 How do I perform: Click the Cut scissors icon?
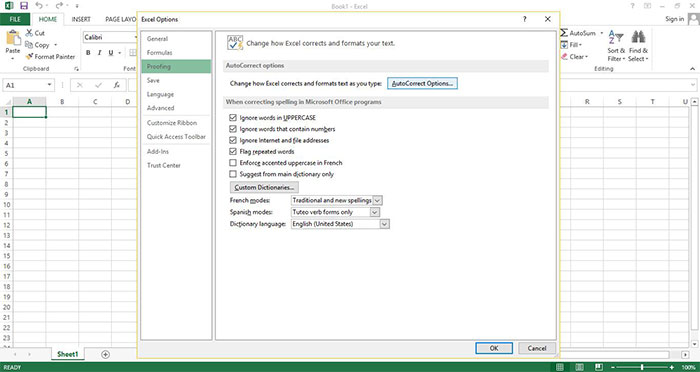(x=29, y=33)
